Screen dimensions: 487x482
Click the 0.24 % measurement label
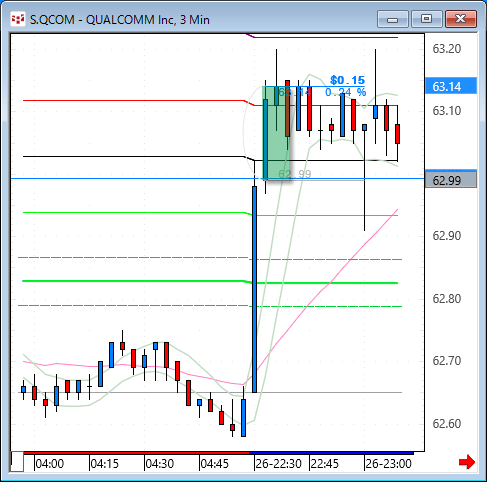click(346, 92)
